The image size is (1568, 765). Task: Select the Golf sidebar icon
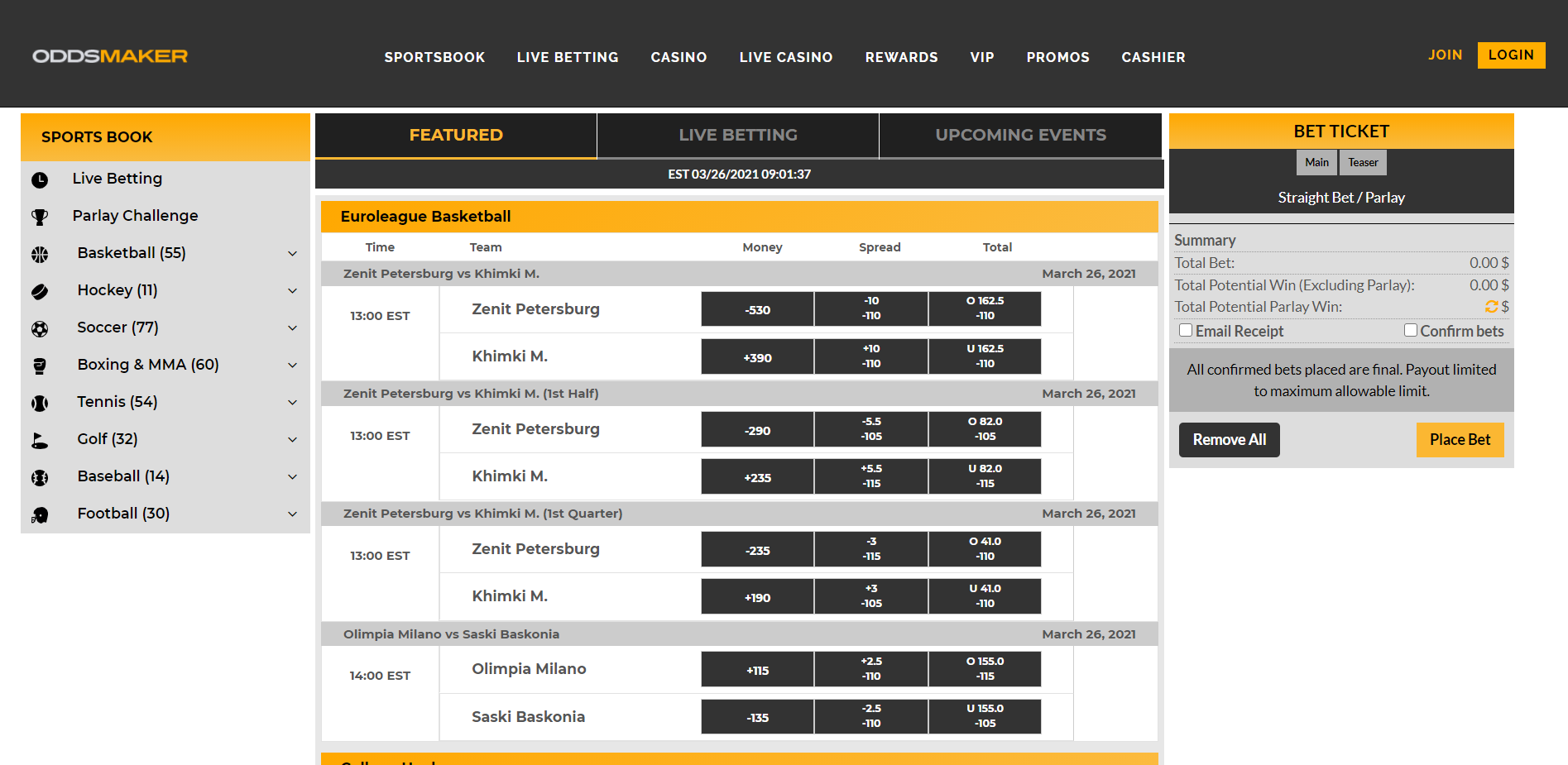[x=40, y=440]
